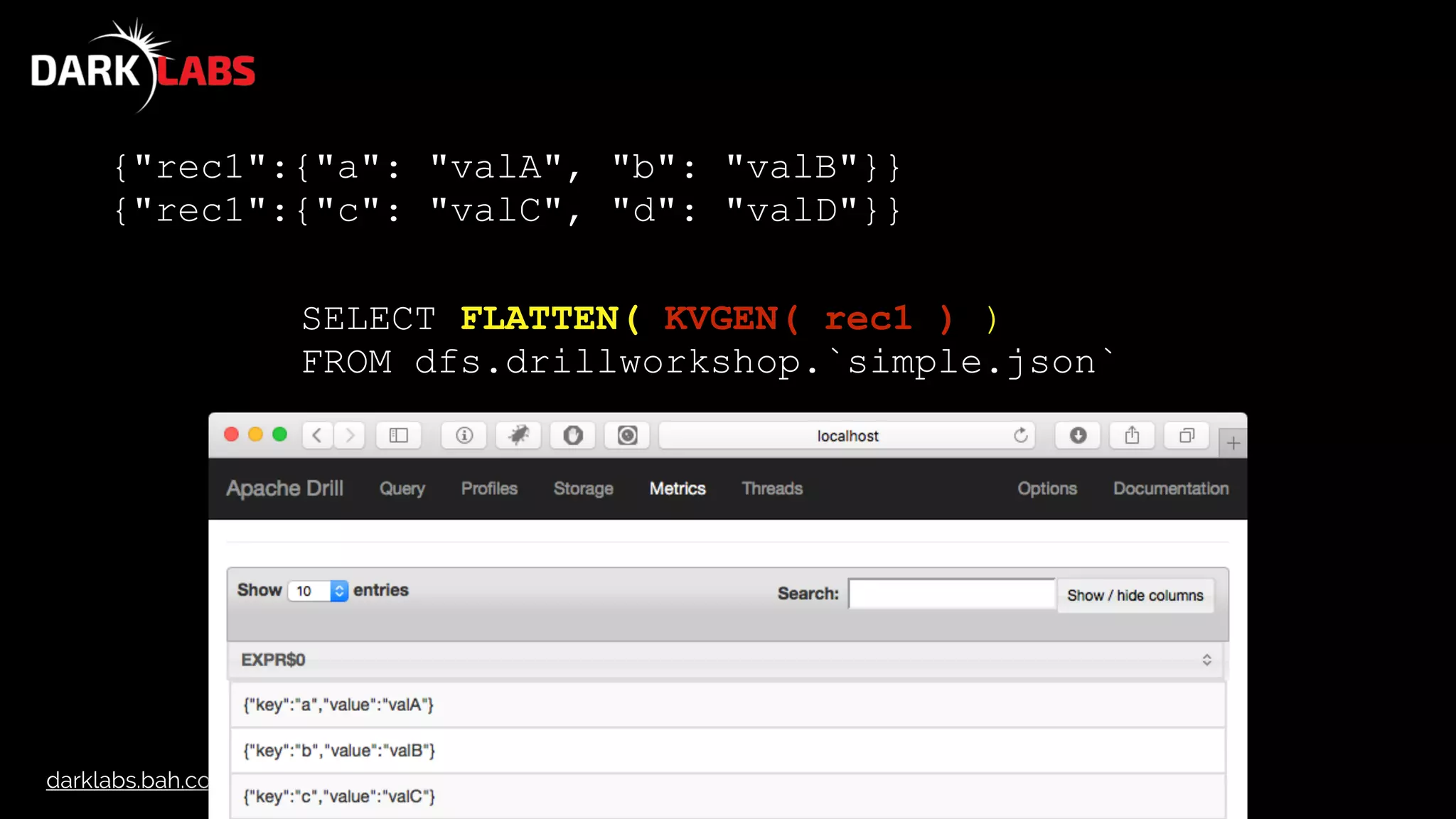Minimize Safari with the yellow button

pos(255,434)
